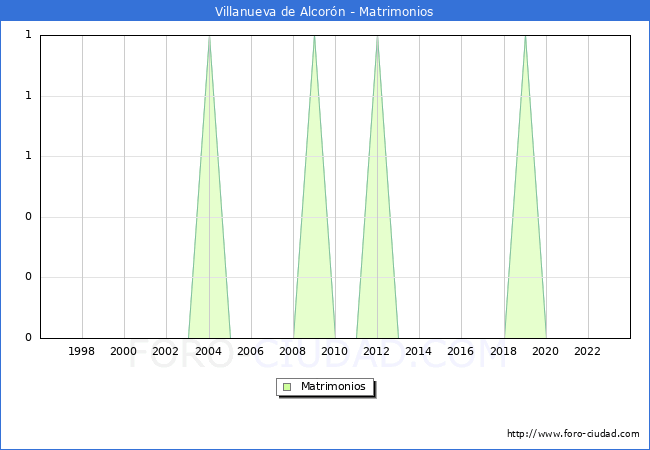Open the www.foro-ciudad.com link
The width and height of the screenshot is (650, 450).
click(x=573, y=434)
